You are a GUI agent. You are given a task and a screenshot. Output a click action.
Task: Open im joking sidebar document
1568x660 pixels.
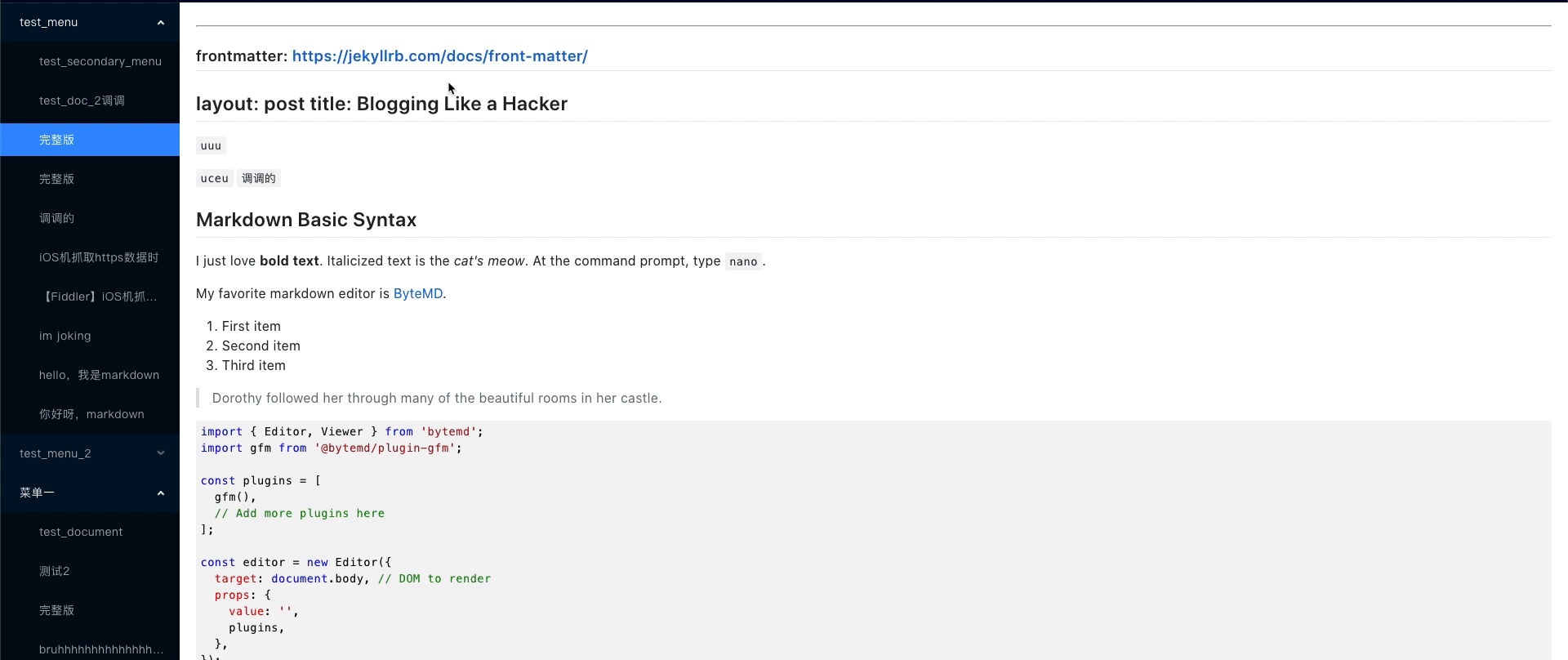90,336
